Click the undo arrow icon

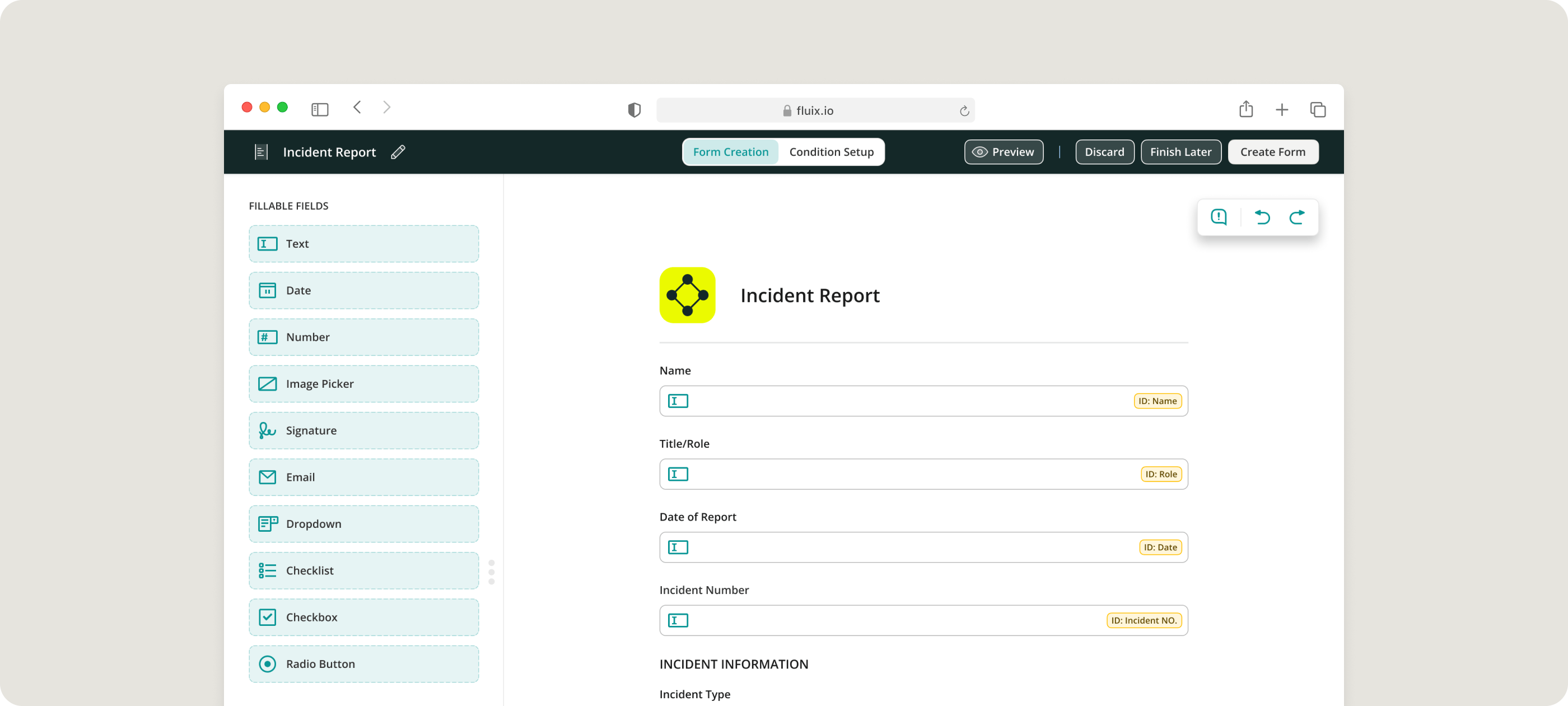(1262, 217)
